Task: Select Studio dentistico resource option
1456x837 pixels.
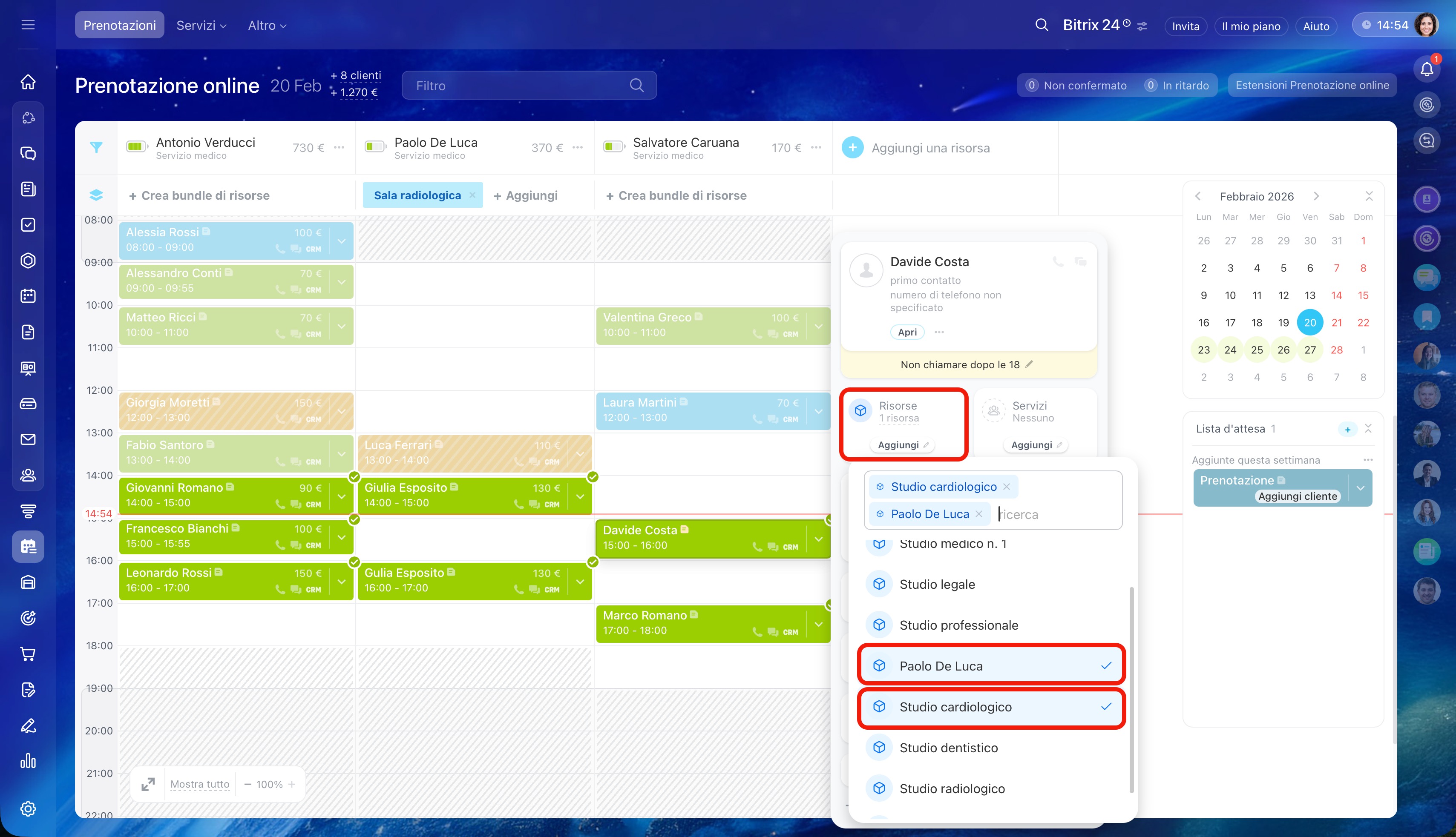Action: (949, 747)
